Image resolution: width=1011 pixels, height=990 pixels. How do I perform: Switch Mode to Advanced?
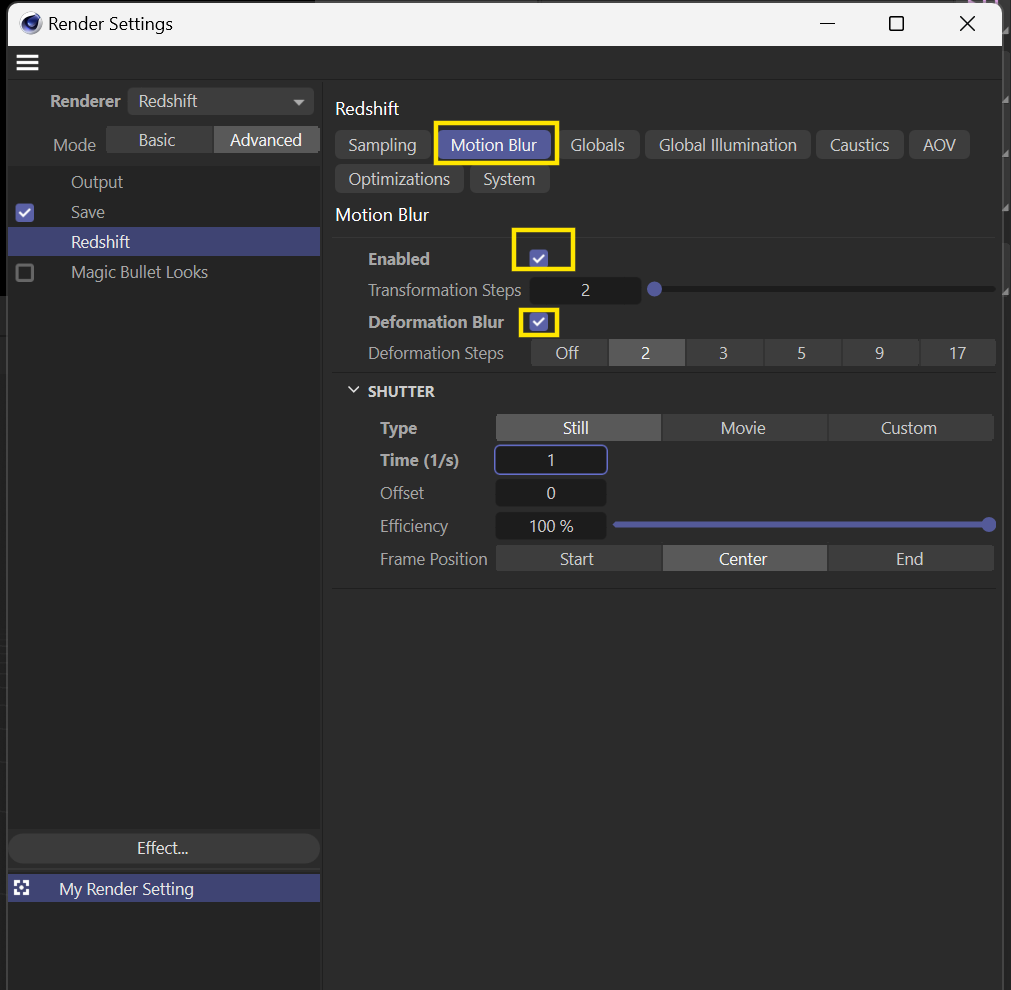point(266,140)
